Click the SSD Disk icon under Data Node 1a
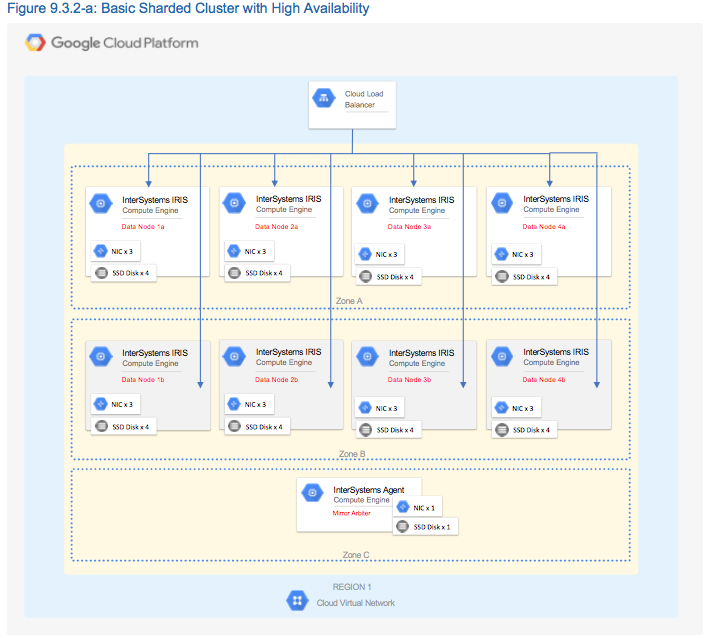Screen dimensions: 707x638 tap(101, 273)
